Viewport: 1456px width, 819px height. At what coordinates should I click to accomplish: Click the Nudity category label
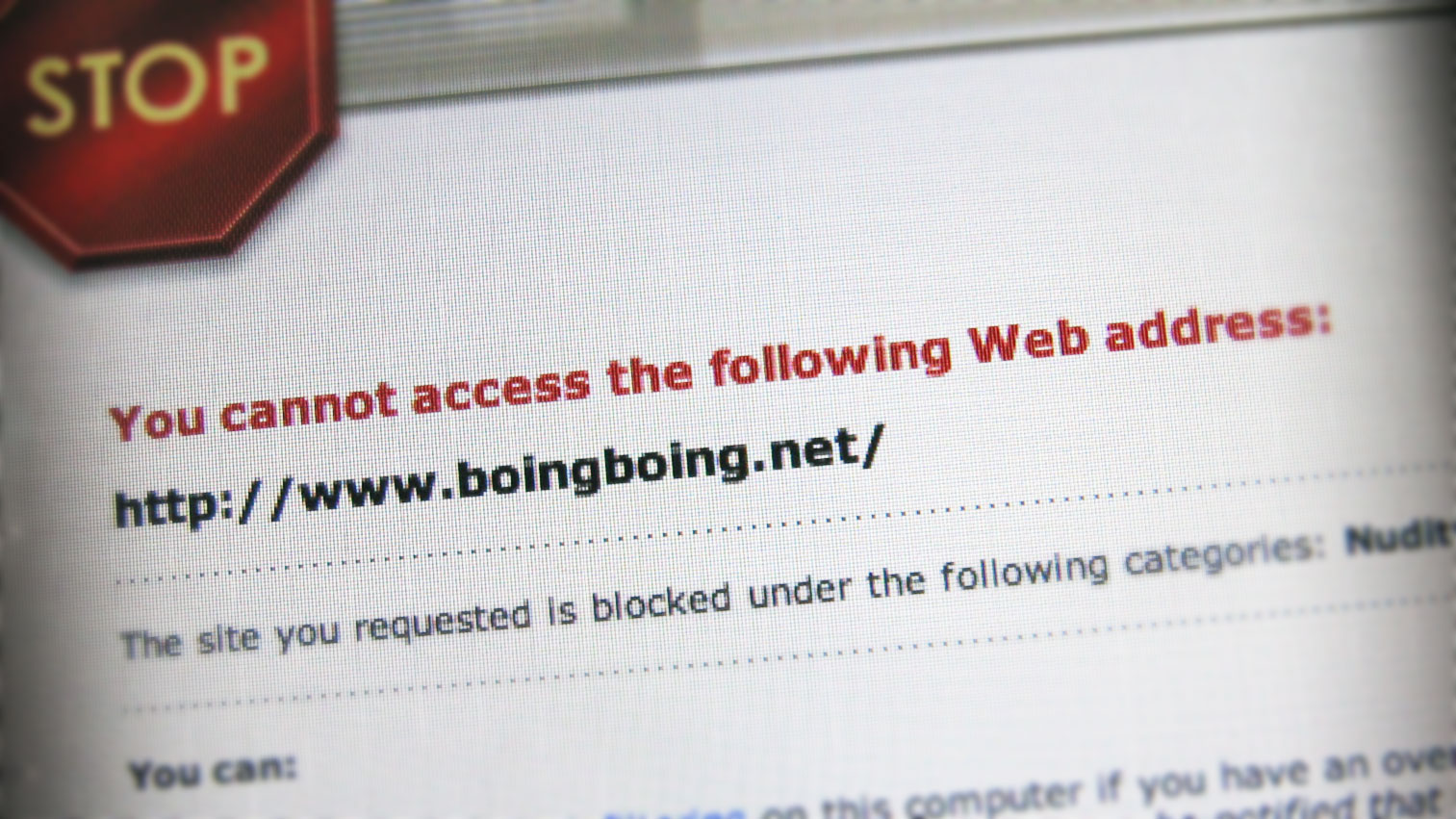pyautogui.click(x=1400, y=535)
